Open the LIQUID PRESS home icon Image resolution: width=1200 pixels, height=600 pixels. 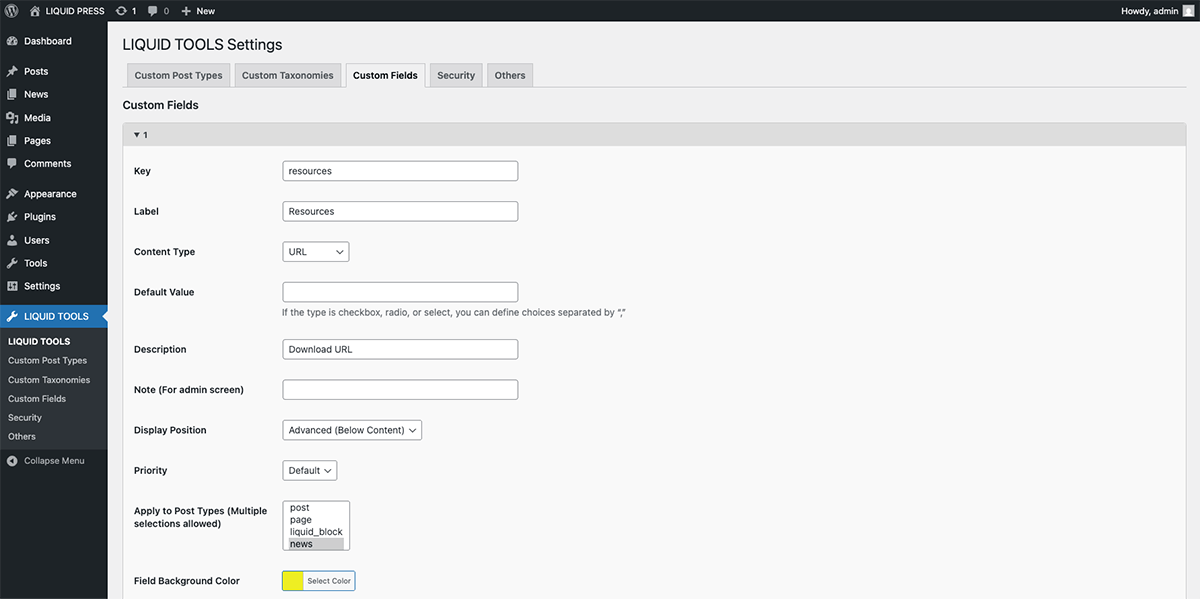(x=36, y=11)
